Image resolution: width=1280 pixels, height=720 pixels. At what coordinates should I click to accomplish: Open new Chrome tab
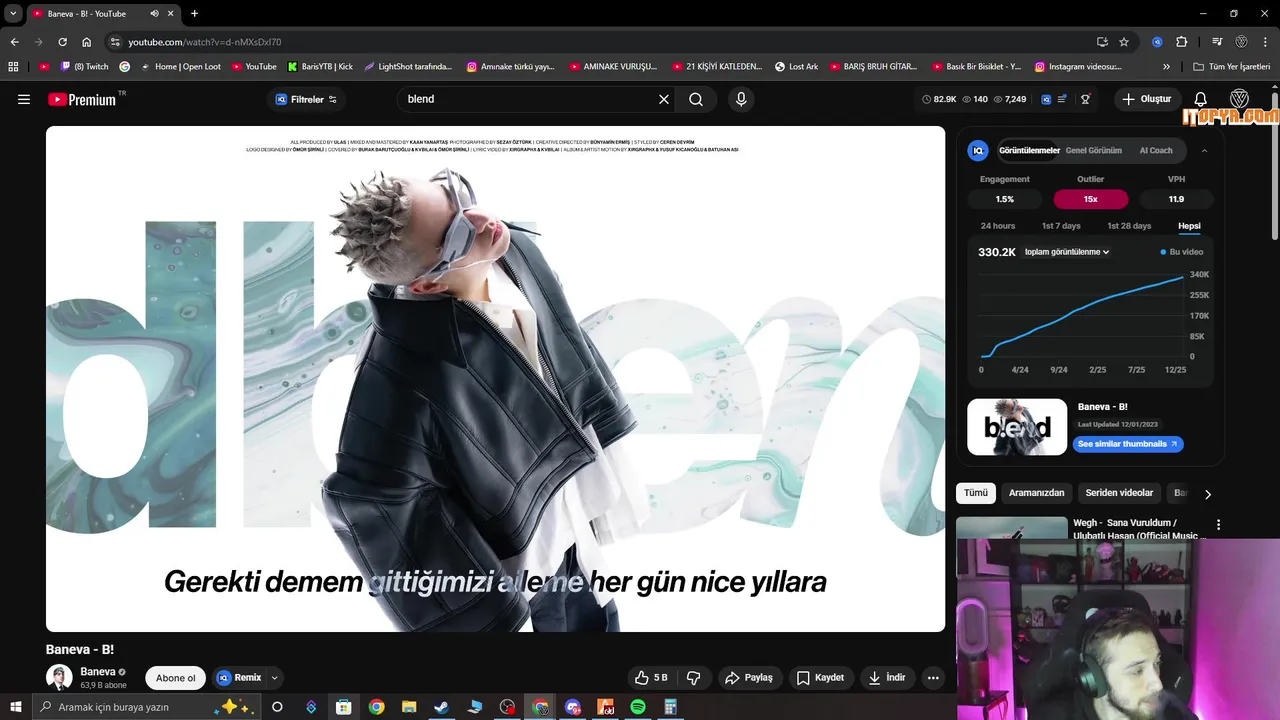click(194, 13)
